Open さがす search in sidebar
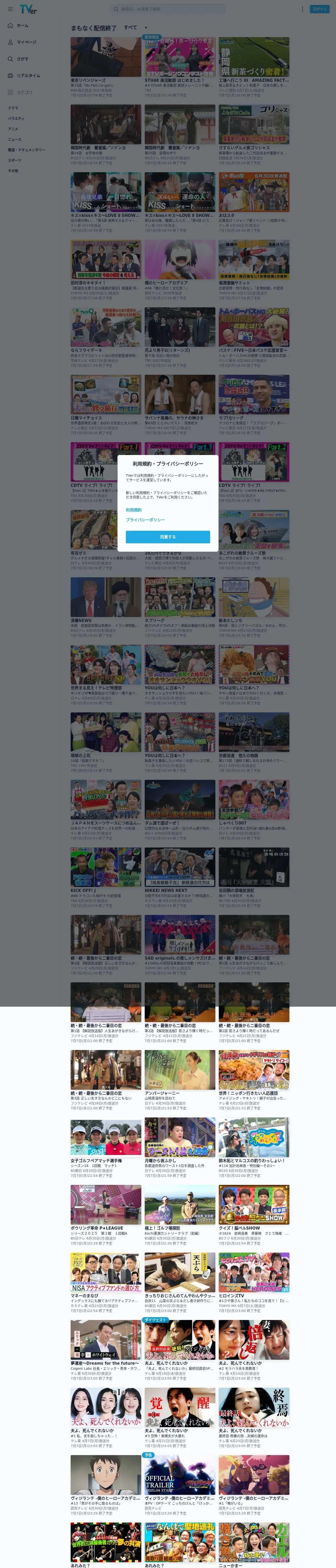This screenshot has width=336, height=1568. (23, 59)
